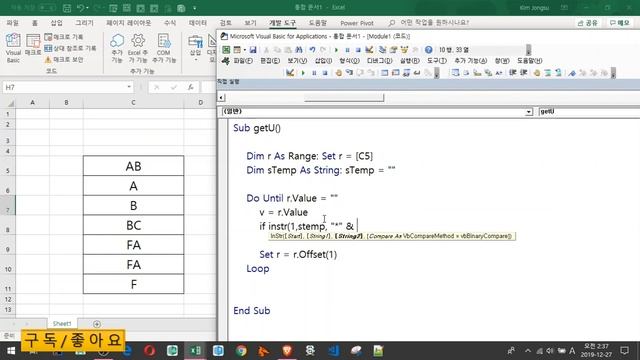Click Break (pause) in VBA standard toolbar
This screenshot has height=360, width=640.
click(x=347, y=50)
